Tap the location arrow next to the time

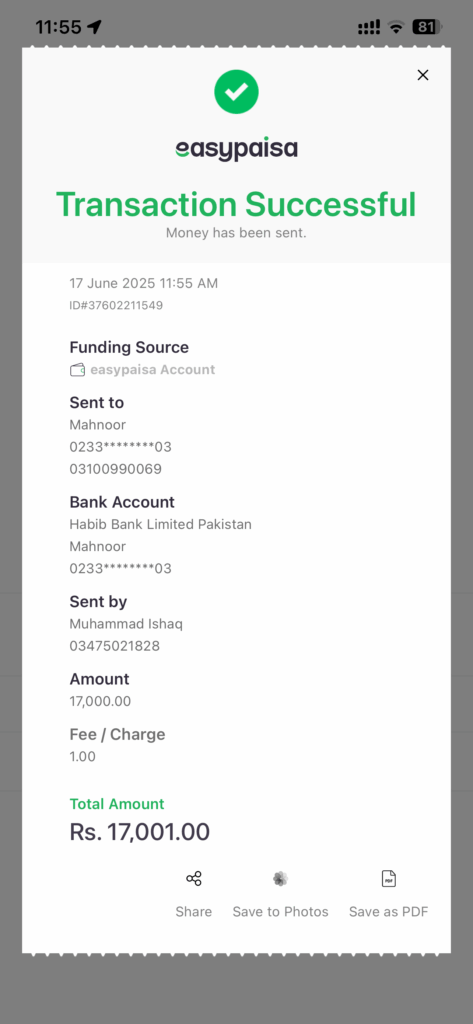click(95, 27)
